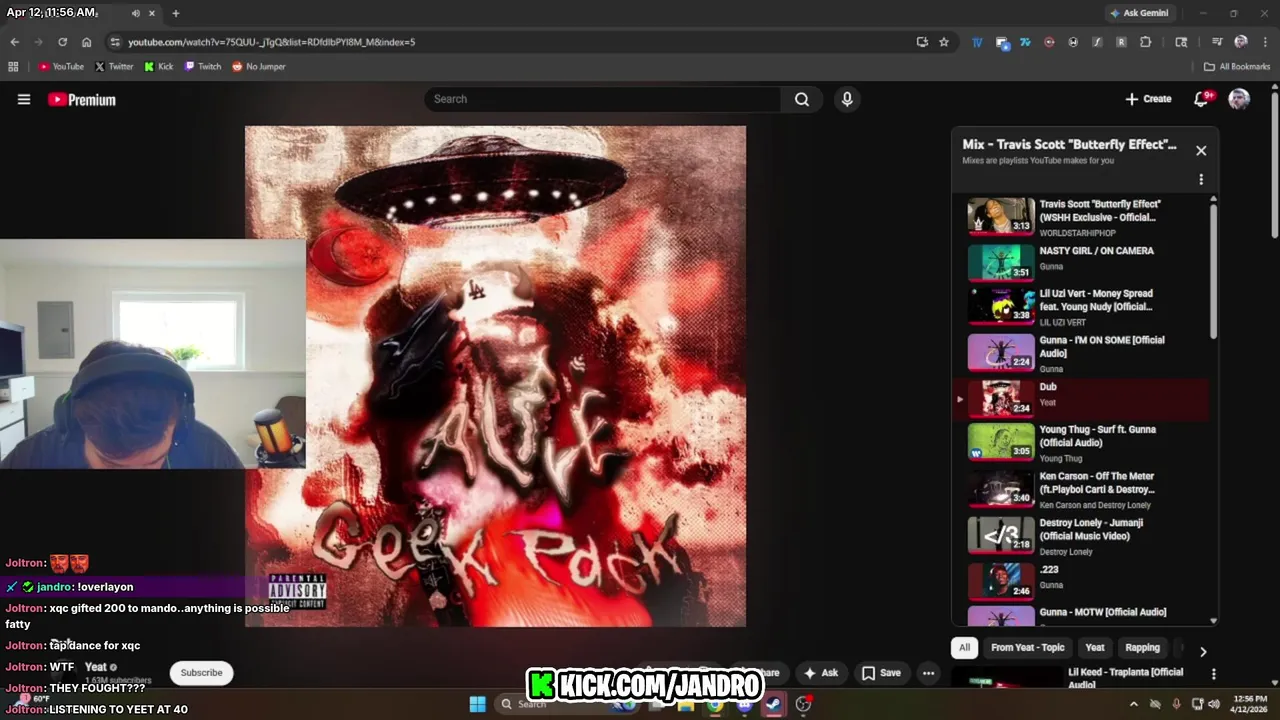Play .223 by Gunna from playlist
Viewport: 1280px width, 720px height.
[1082, 581]
